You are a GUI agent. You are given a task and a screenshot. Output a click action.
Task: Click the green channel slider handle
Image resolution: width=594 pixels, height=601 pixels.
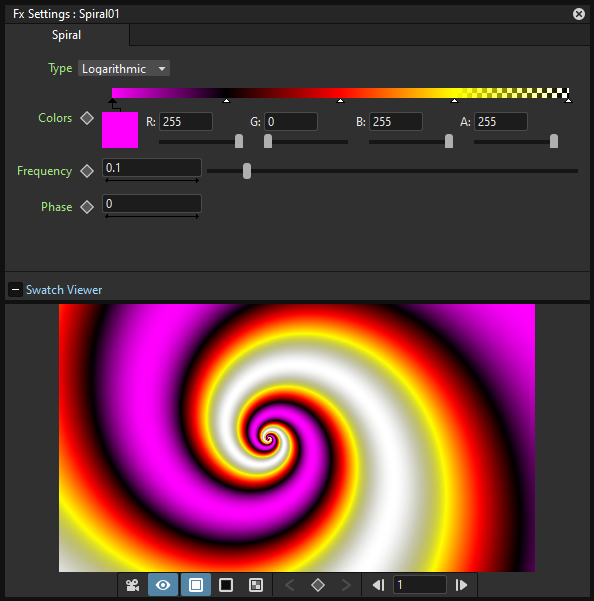point(268,141)
